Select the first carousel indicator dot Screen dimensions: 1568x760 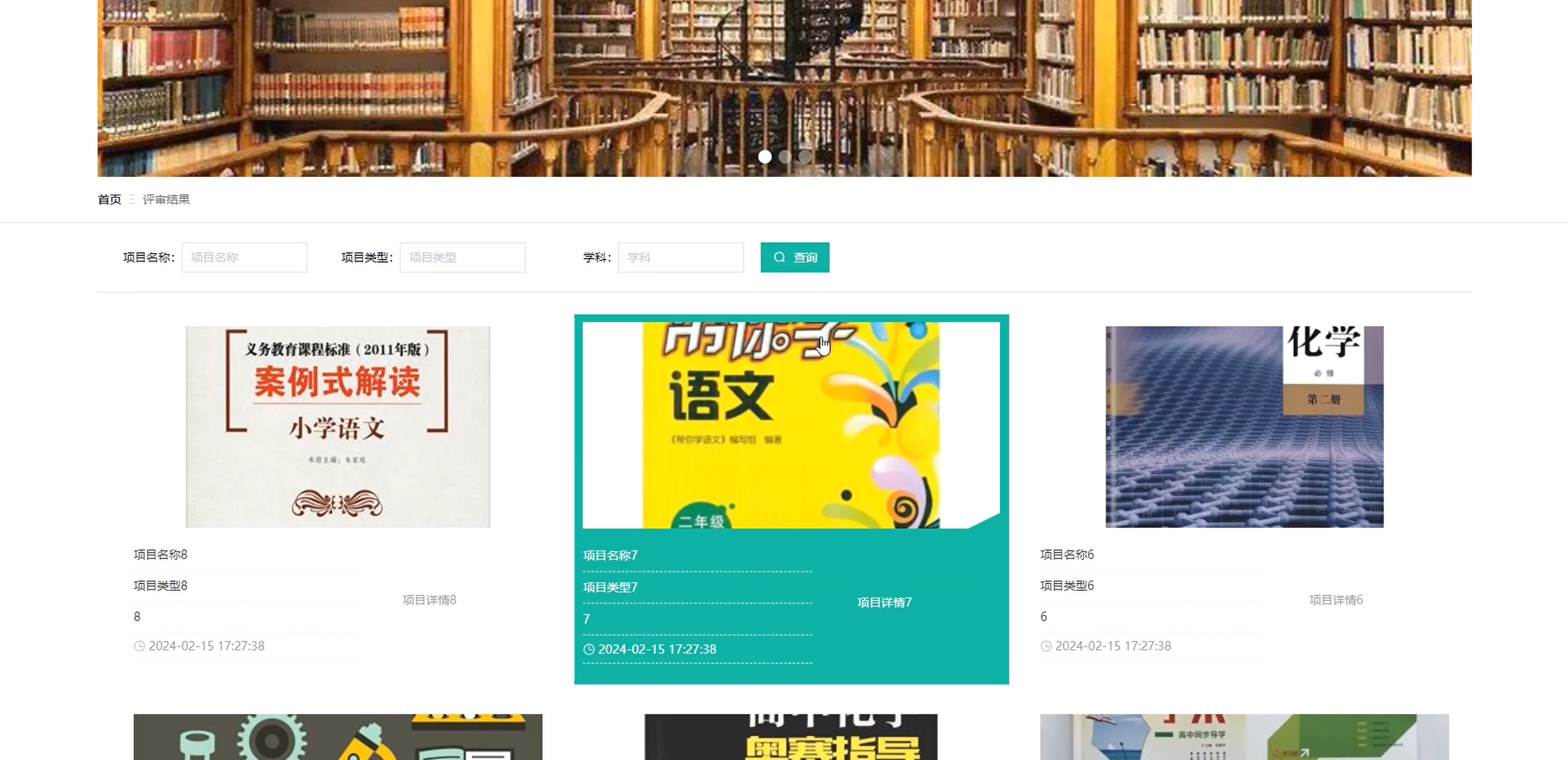tap(764, 156)
